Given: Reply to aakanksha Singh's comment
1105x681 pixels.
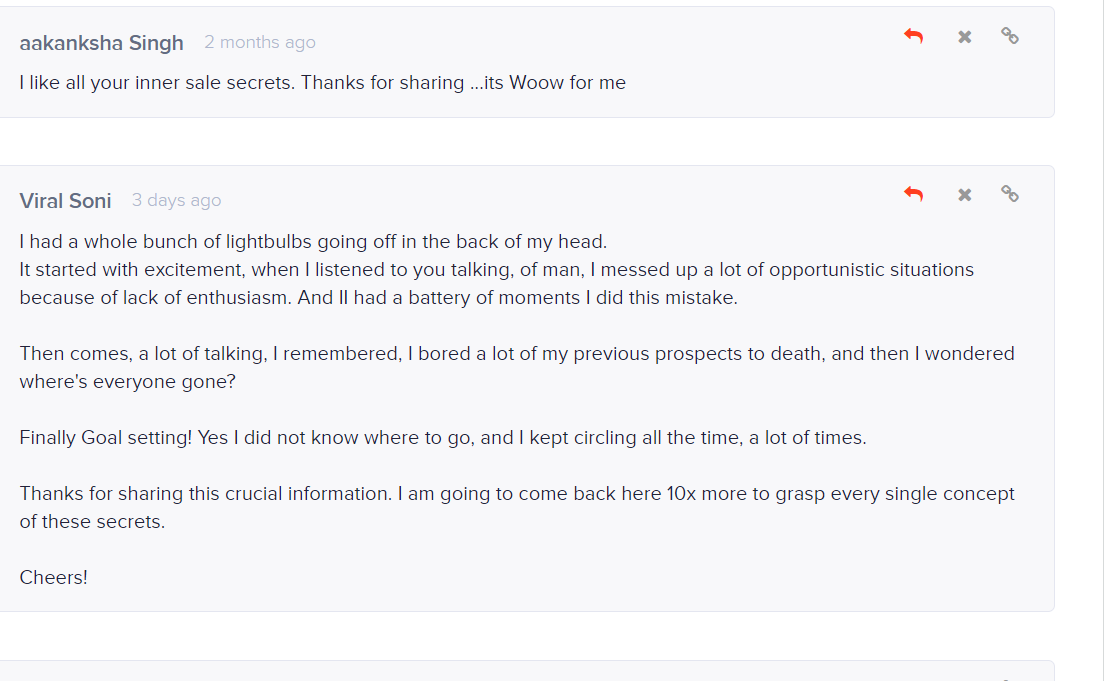Looking at the screenshot, I should [x=913, y=36].
